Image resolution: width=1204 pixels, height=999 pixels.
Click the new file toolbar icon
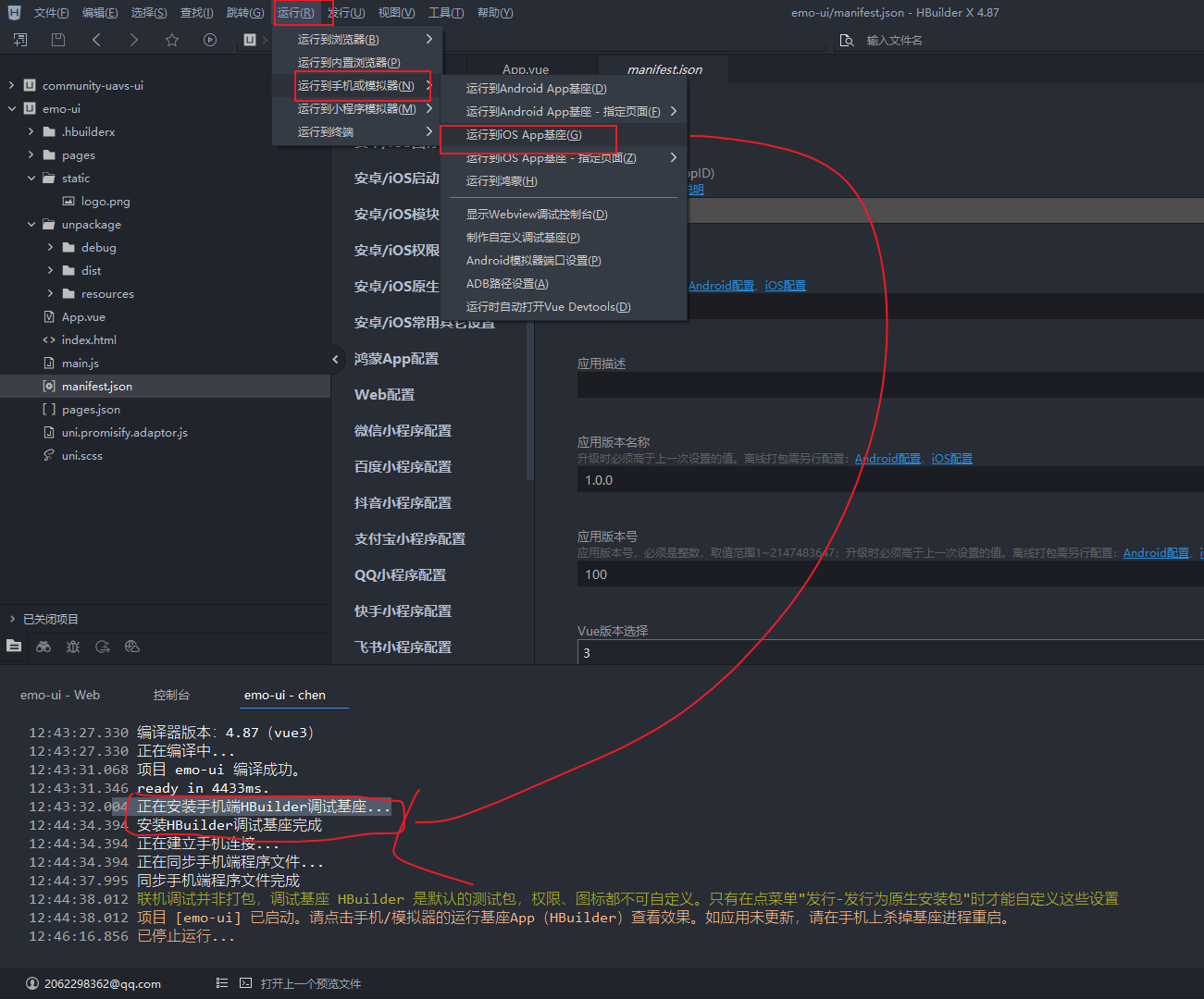(x=20, y=40)
